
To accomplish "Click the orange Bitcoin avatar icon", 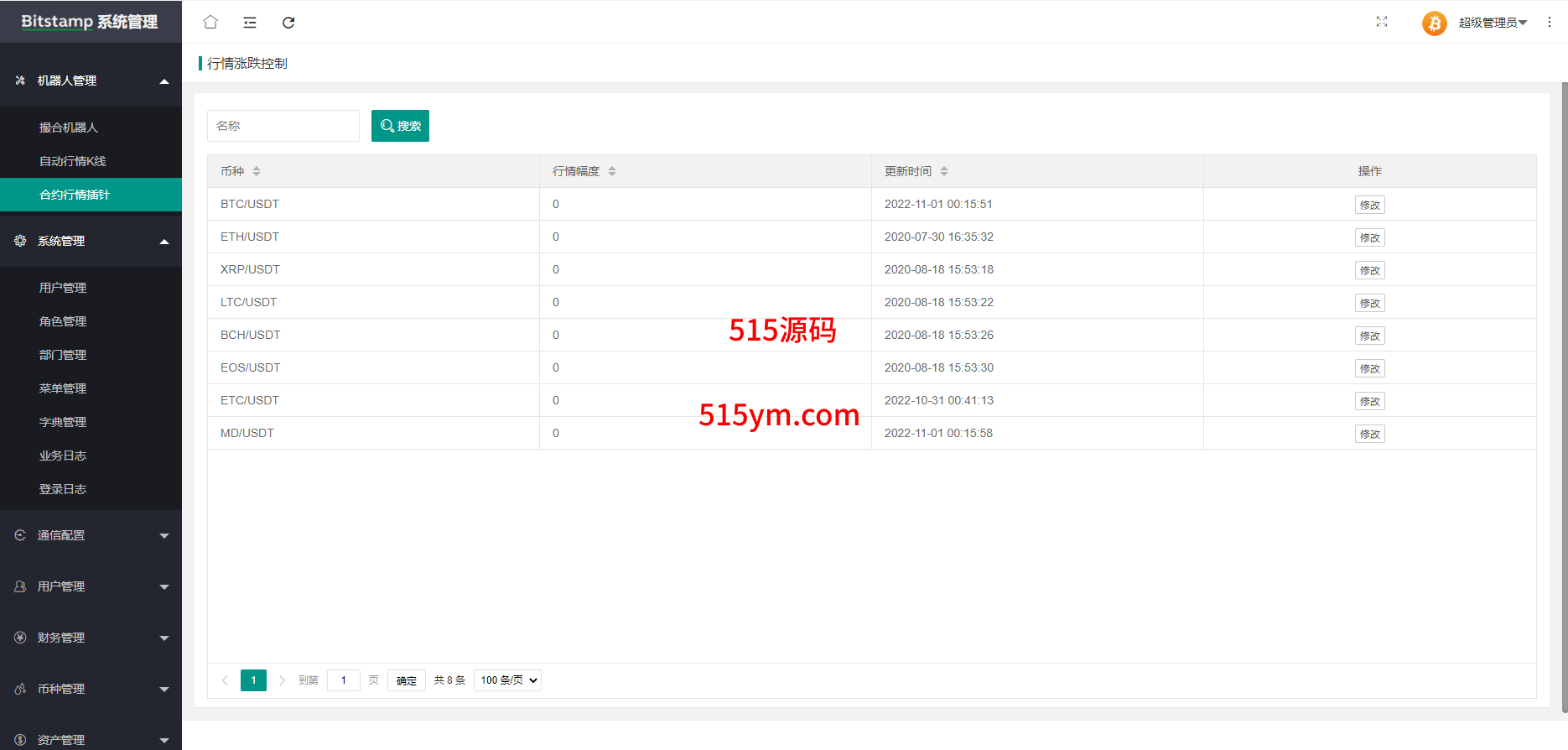I will [1434, 23].
